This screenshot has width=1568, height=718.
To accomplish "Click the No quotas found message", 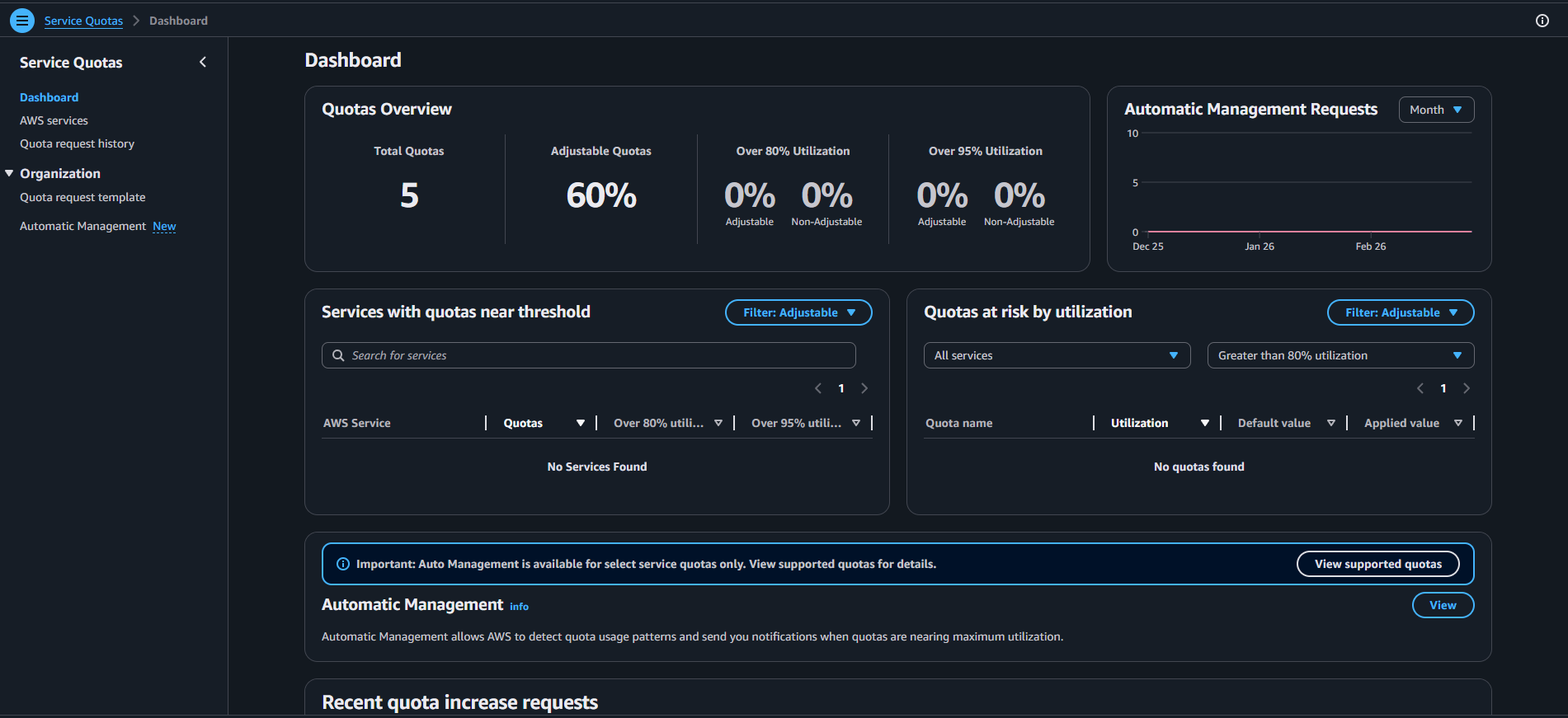I will (1199, 467).
